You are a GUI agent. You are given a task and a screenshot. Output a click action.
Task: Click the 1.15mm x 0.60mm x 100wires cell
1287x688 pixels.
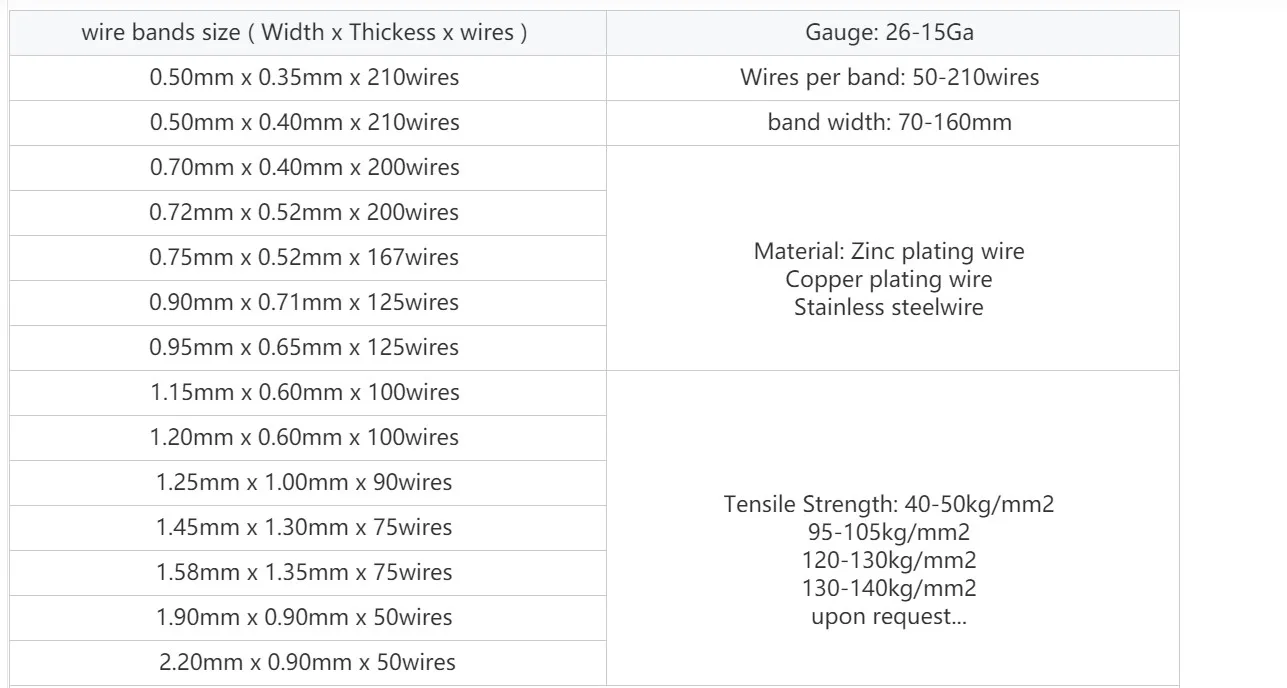click(304, 392)
